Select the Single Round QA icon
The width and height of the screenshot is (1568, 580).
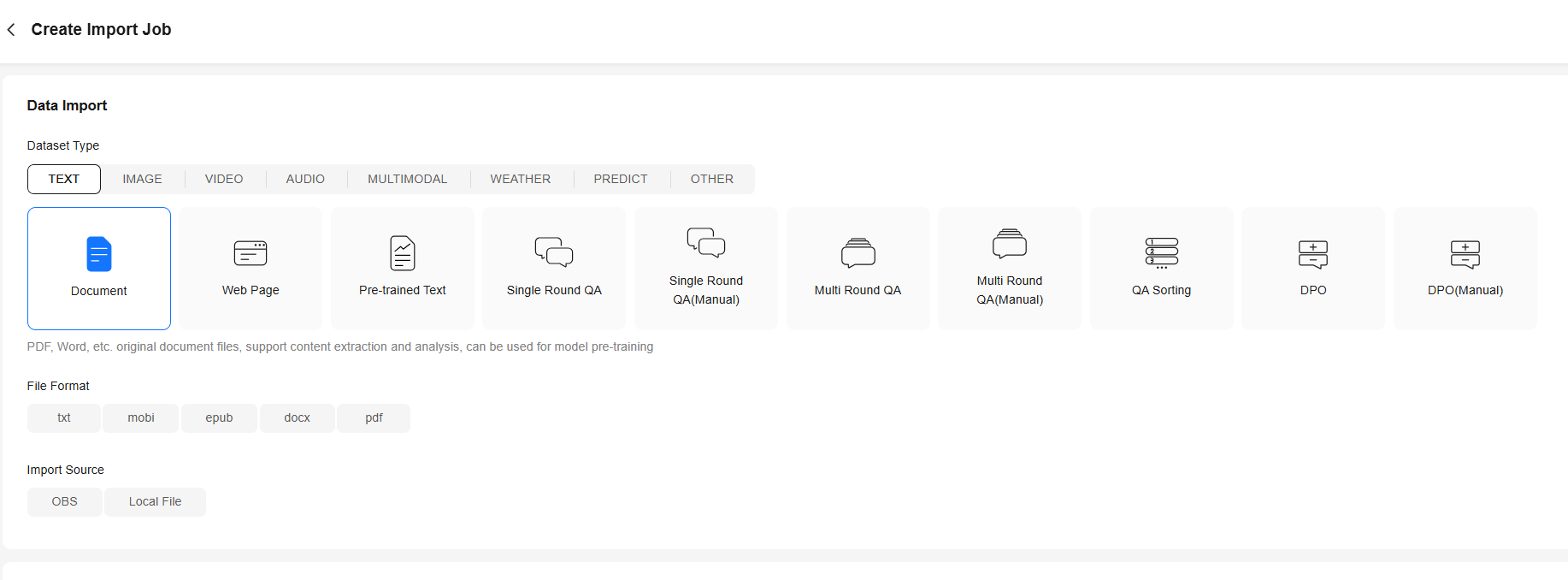554,252
